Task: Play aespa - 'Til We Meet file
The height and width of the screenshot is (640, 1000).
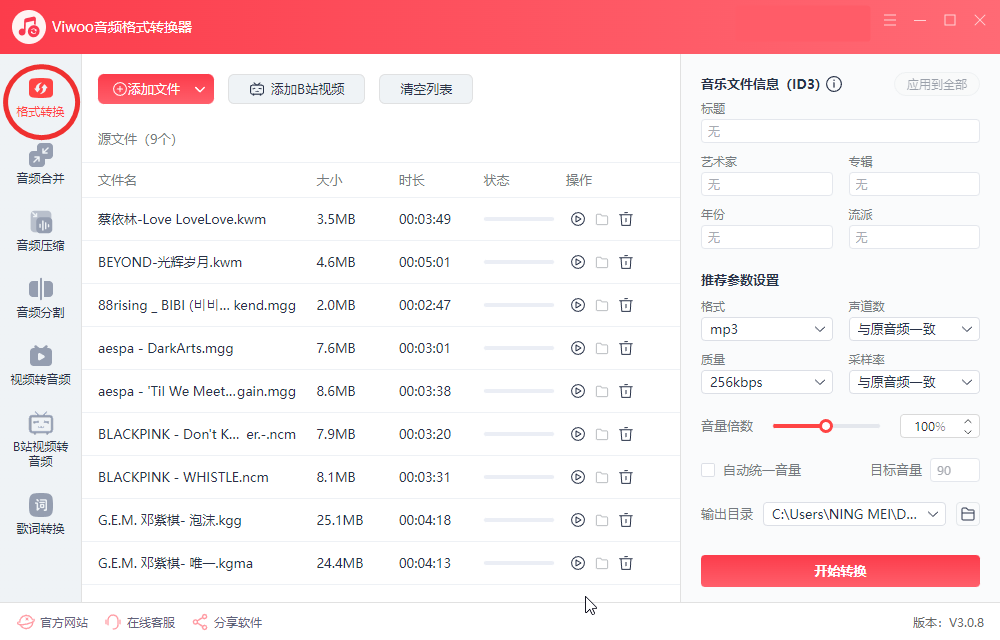Action: (578, 391)
